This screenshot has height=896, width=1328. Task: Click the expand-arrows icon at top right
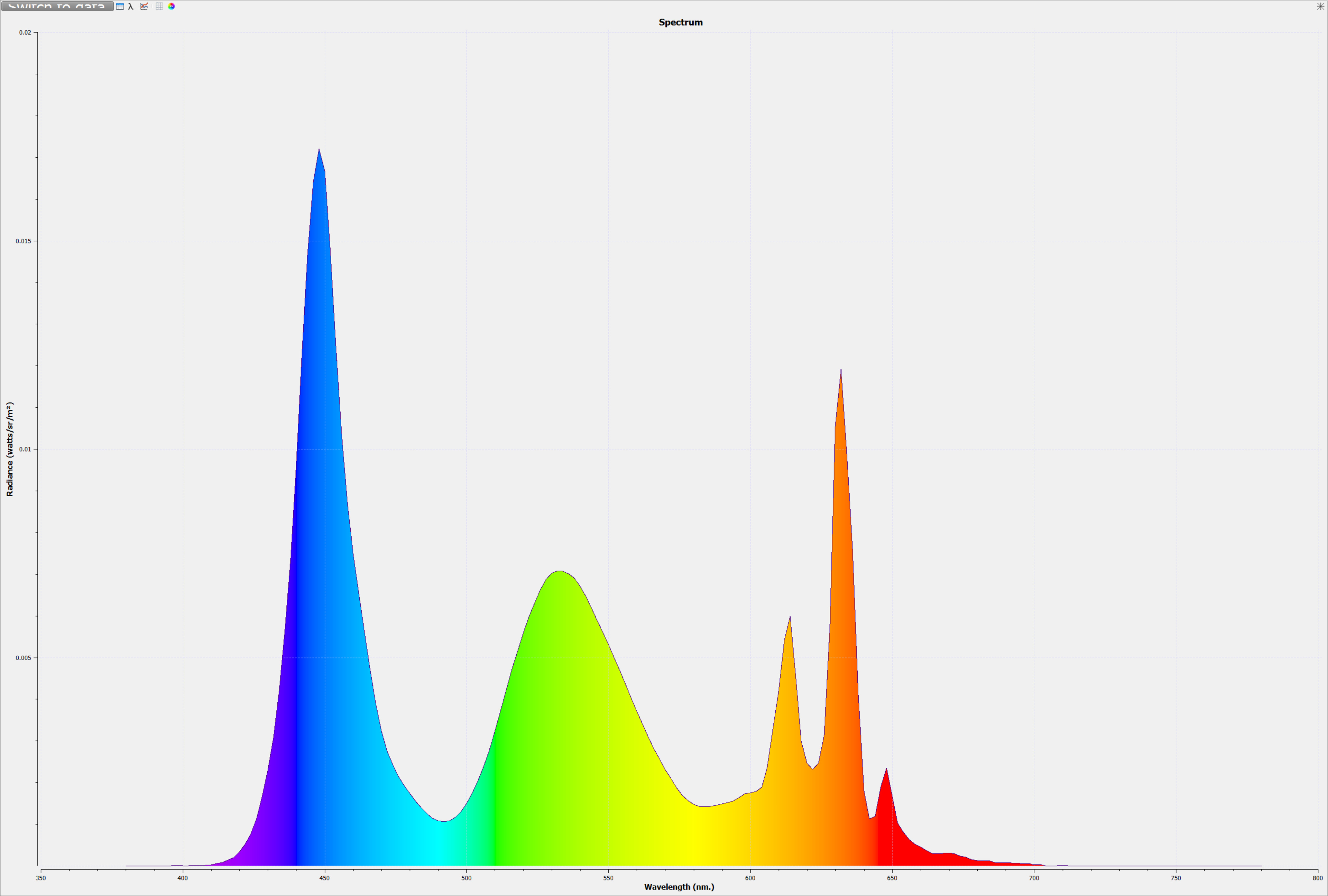[1320, 6]
